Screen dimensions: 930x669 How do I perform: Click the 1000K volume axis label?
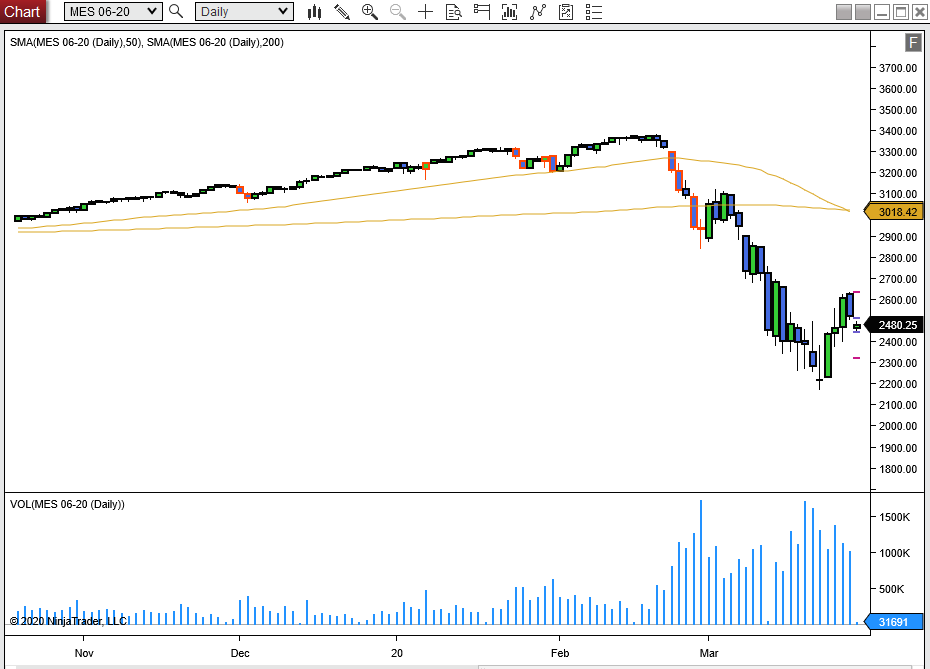coord(894,553)
